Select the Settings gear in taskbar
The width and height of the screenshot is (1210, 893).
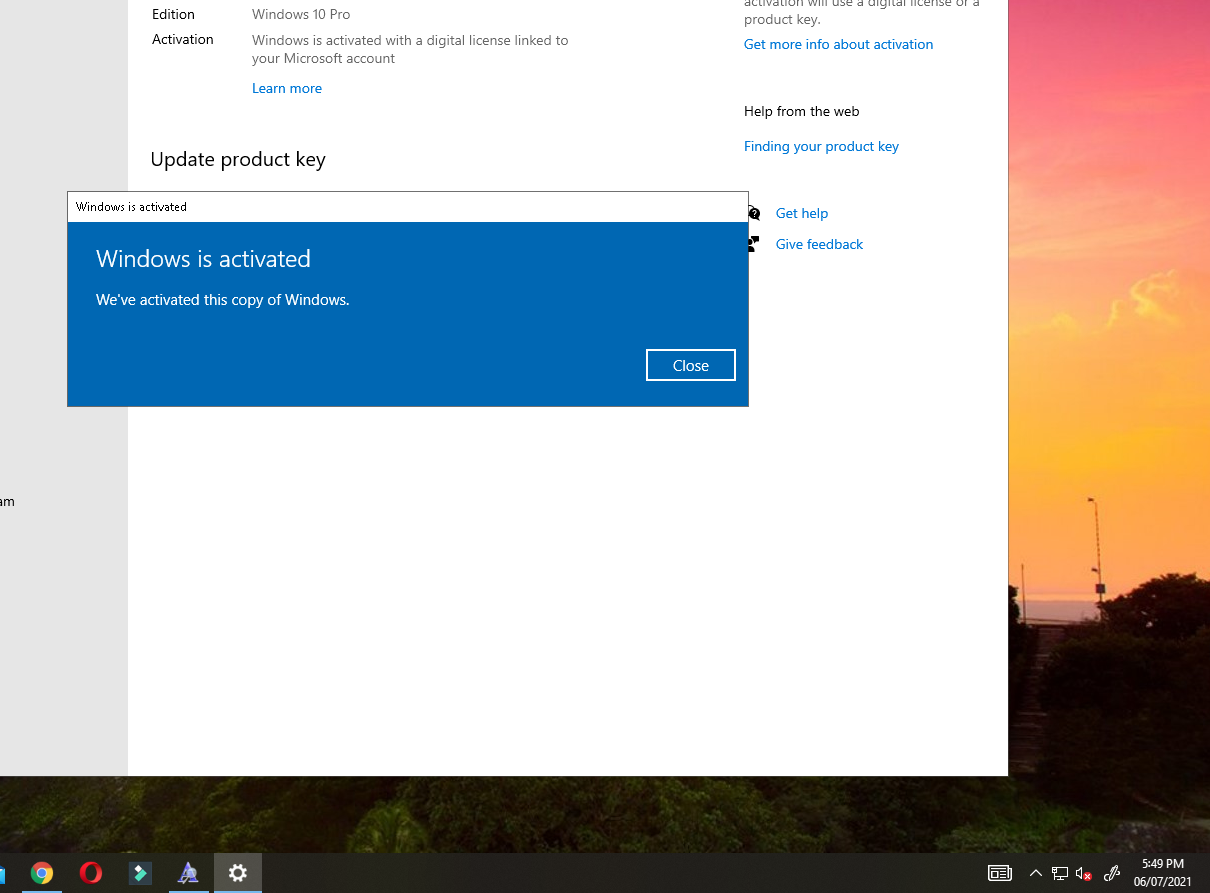click(238, 873)
